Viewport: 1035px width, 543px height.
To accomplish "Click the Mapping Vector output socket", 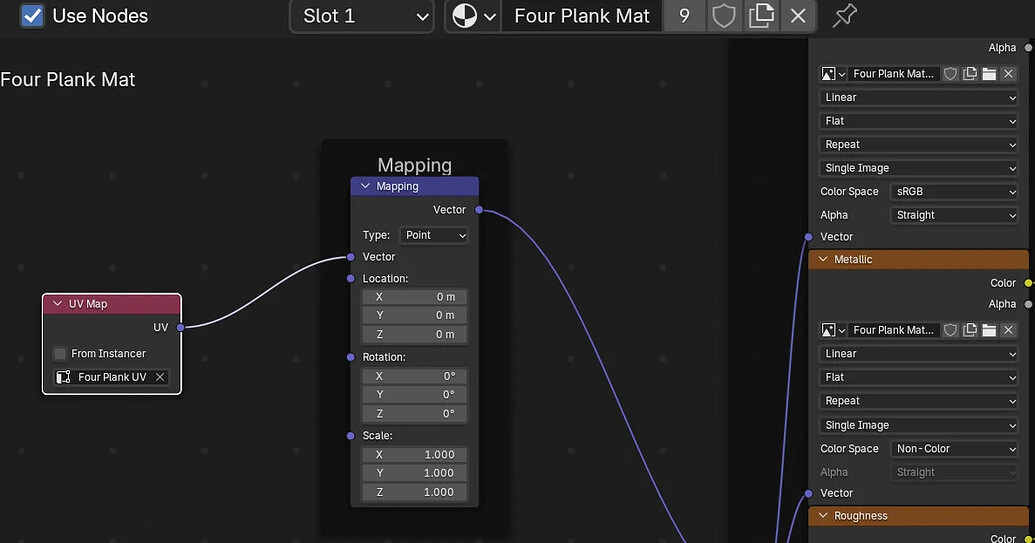I will click(479, 210).
